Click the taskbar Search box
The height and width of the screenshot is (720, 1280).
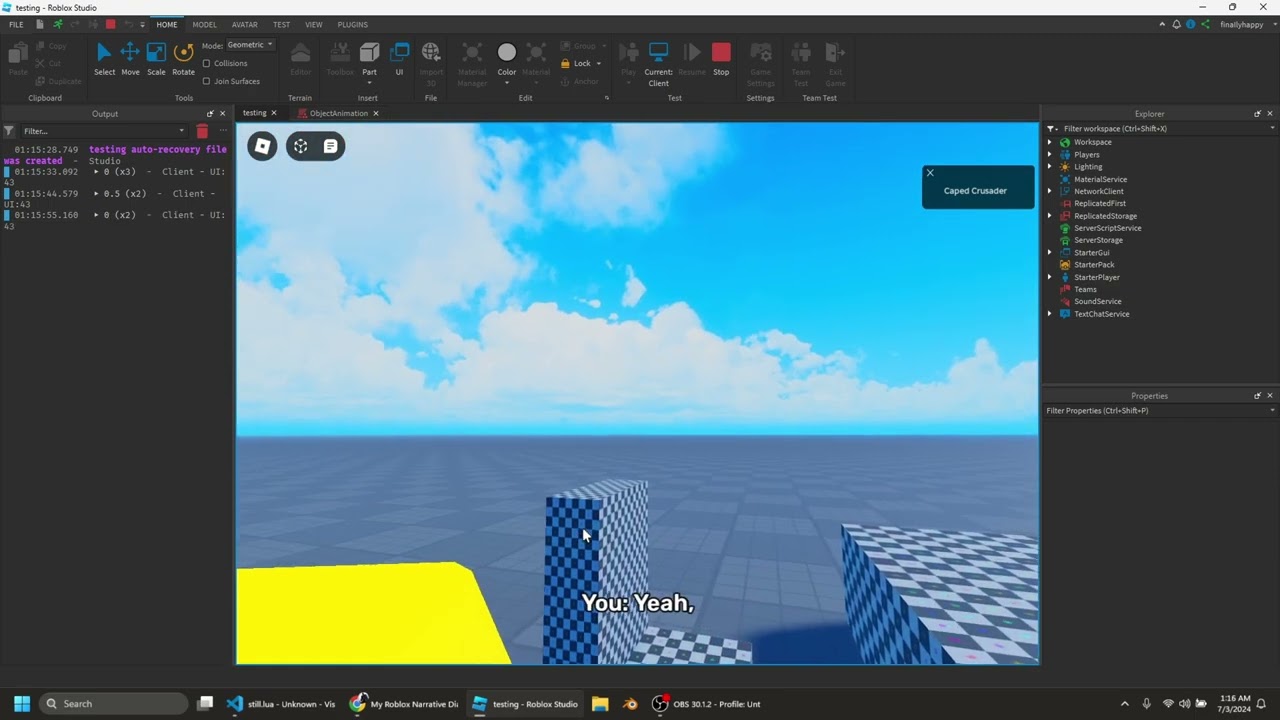[114, 704]
